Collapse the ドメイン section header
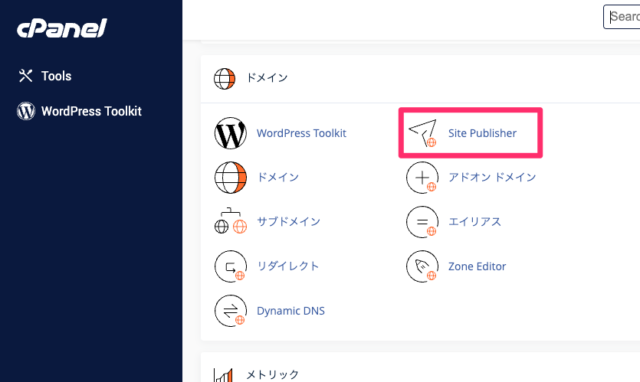640x382 pixels. [x=420, y=78]
